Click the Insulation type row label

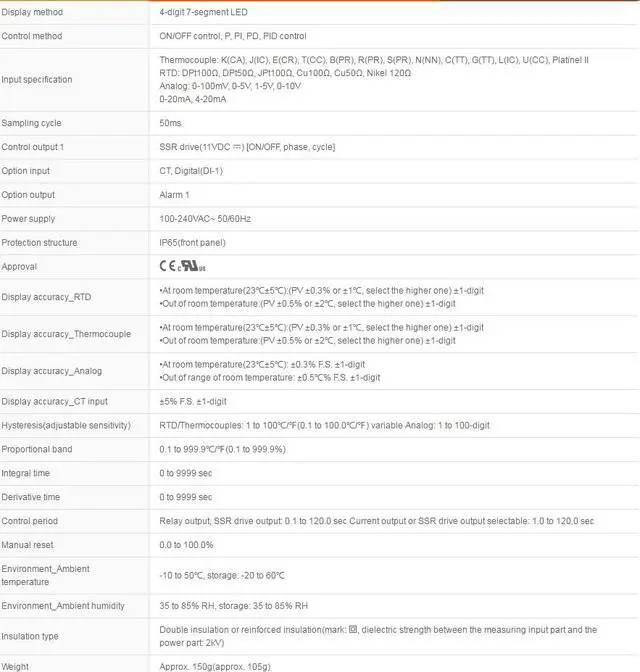click(30, 636)
